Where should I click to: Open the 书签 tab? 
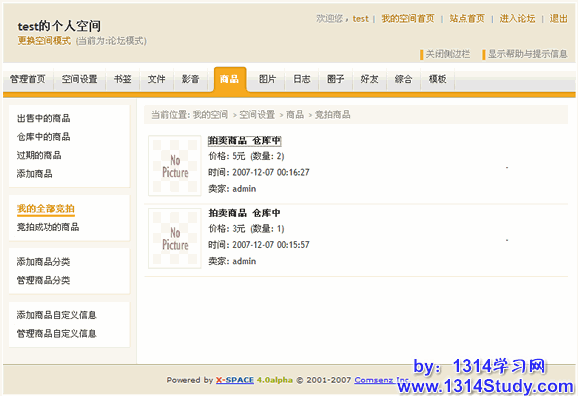click(x=123, y=79)
